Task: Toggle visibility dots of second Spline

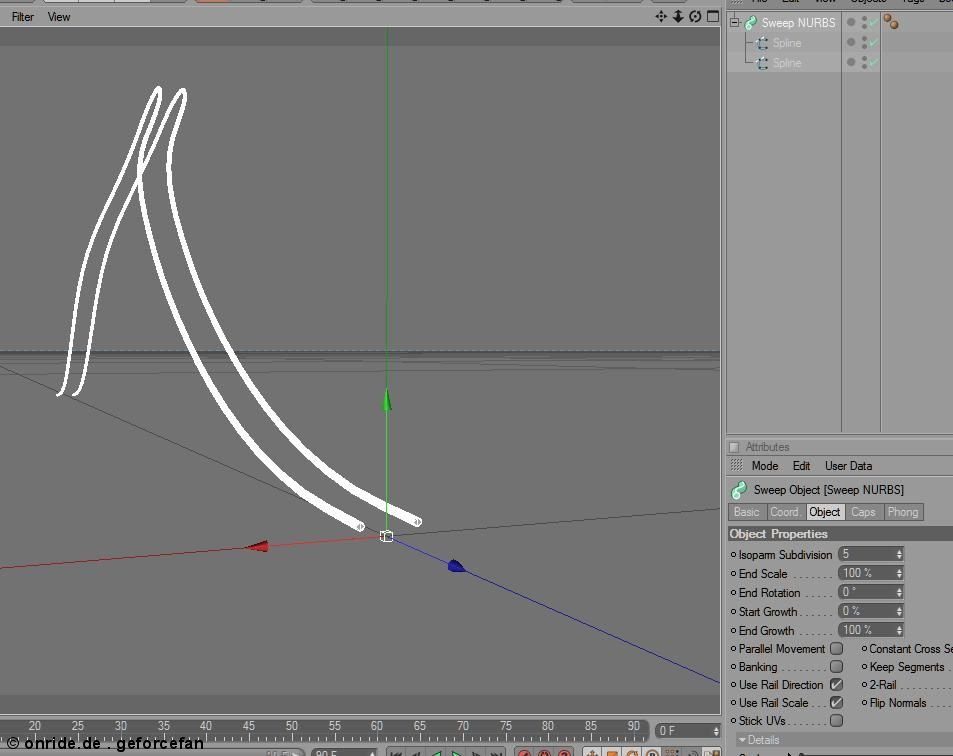Action: pyautogui.click(x=864, y=63)
